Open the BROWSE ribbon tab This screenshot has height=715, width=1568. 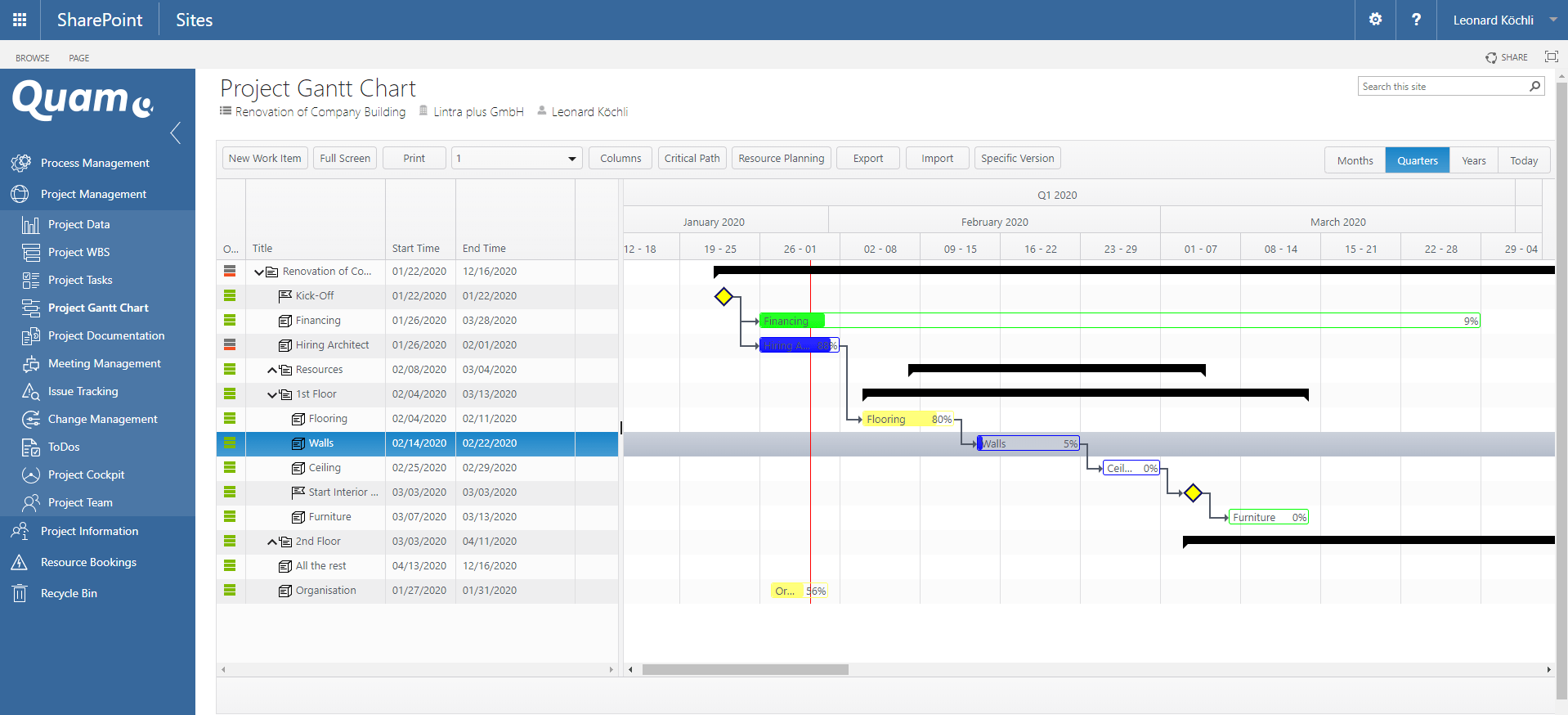[33, 58]
